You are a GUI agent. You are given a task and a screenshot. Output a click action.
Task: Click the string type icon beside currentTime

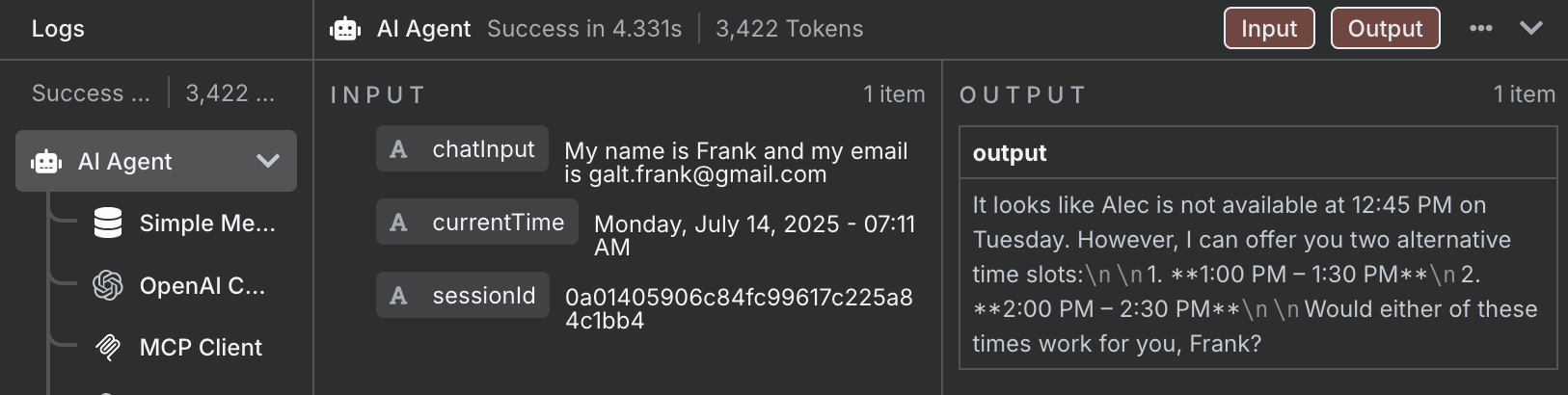coord(398,223)
